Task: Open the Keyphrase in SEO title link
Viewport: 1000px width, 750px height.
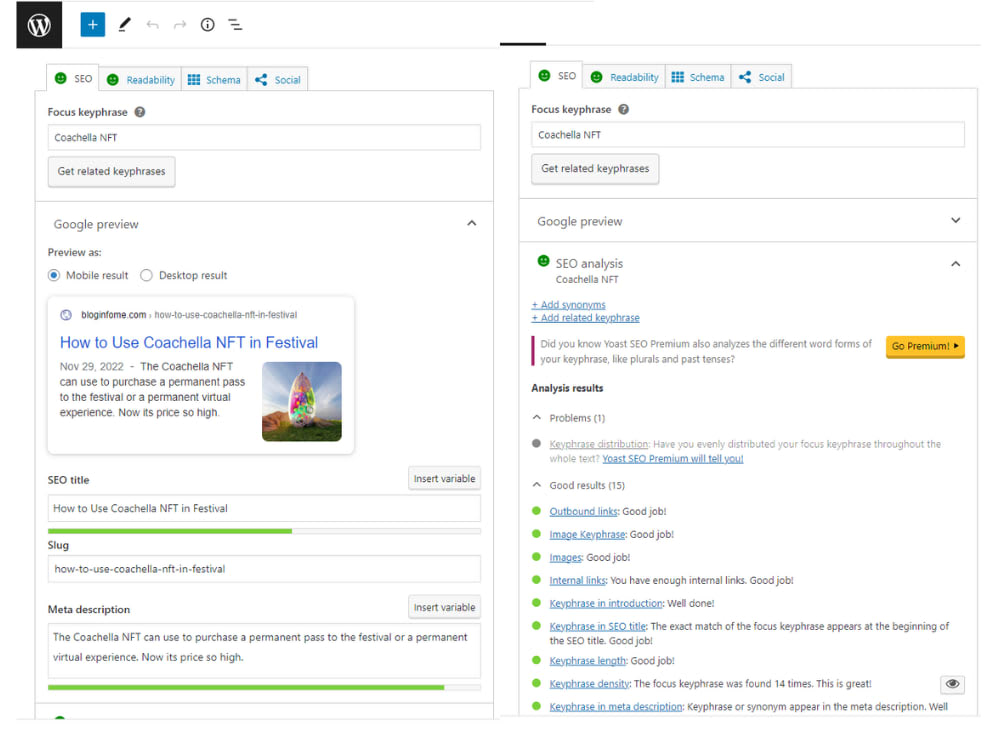Action: tap(598, 626)
